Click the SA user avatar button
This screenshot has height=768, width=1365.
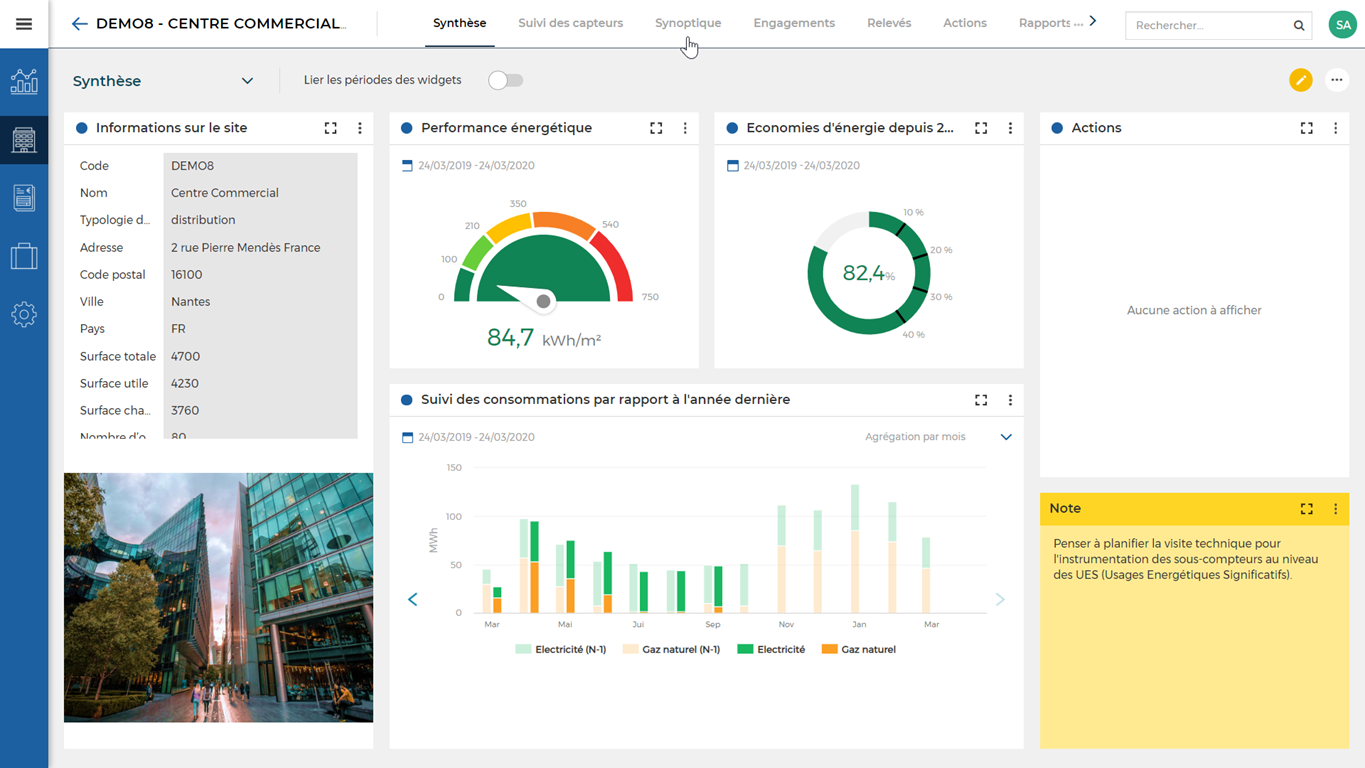pos(1342,25)
